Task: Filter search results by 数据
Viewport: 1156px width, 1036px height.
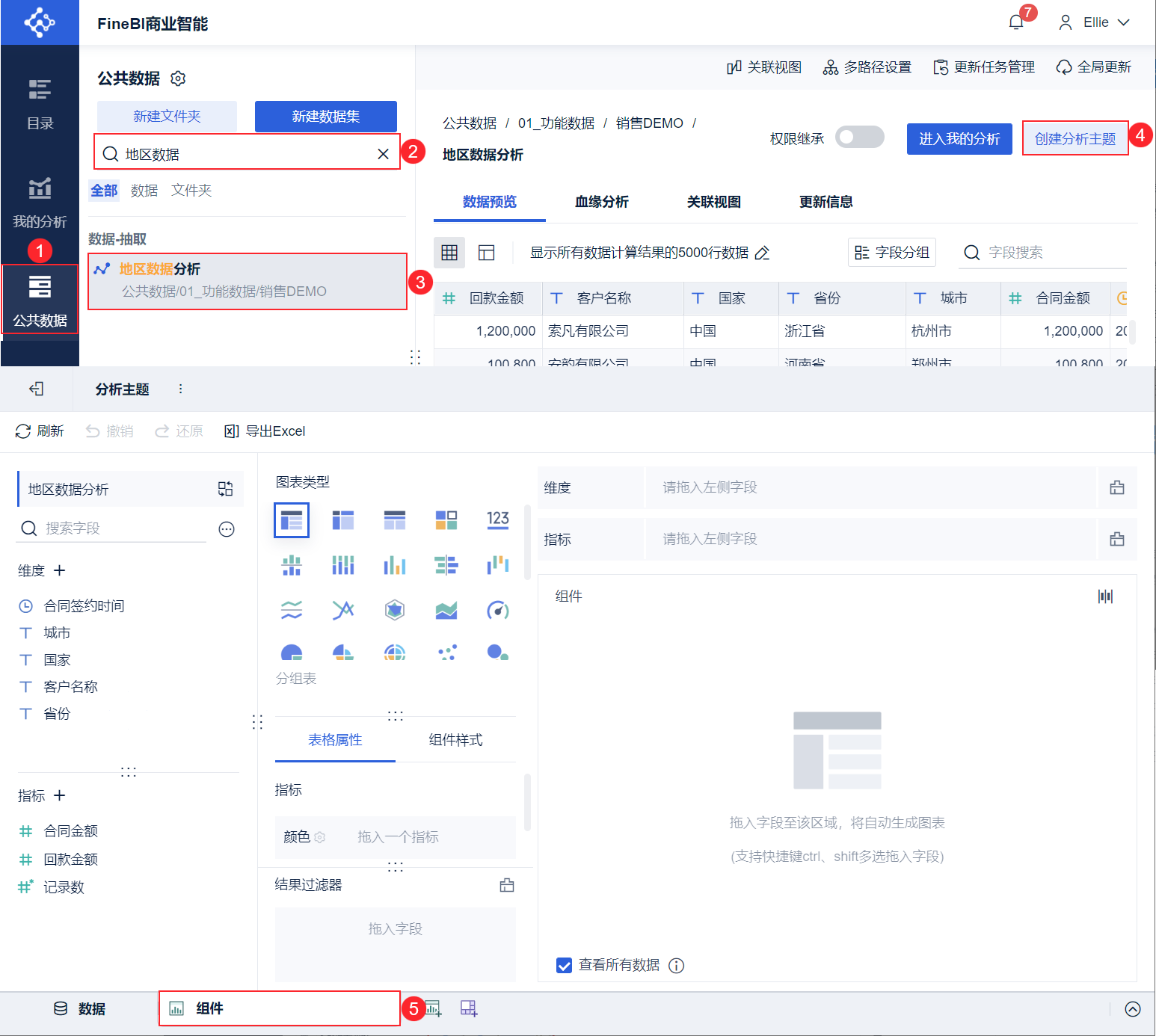Action: (144, 191)
